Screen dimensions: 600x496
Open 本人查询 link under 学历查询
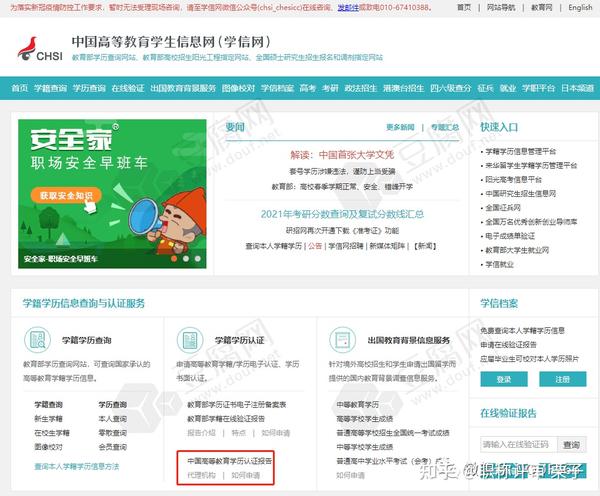click(x=112, y=419)
